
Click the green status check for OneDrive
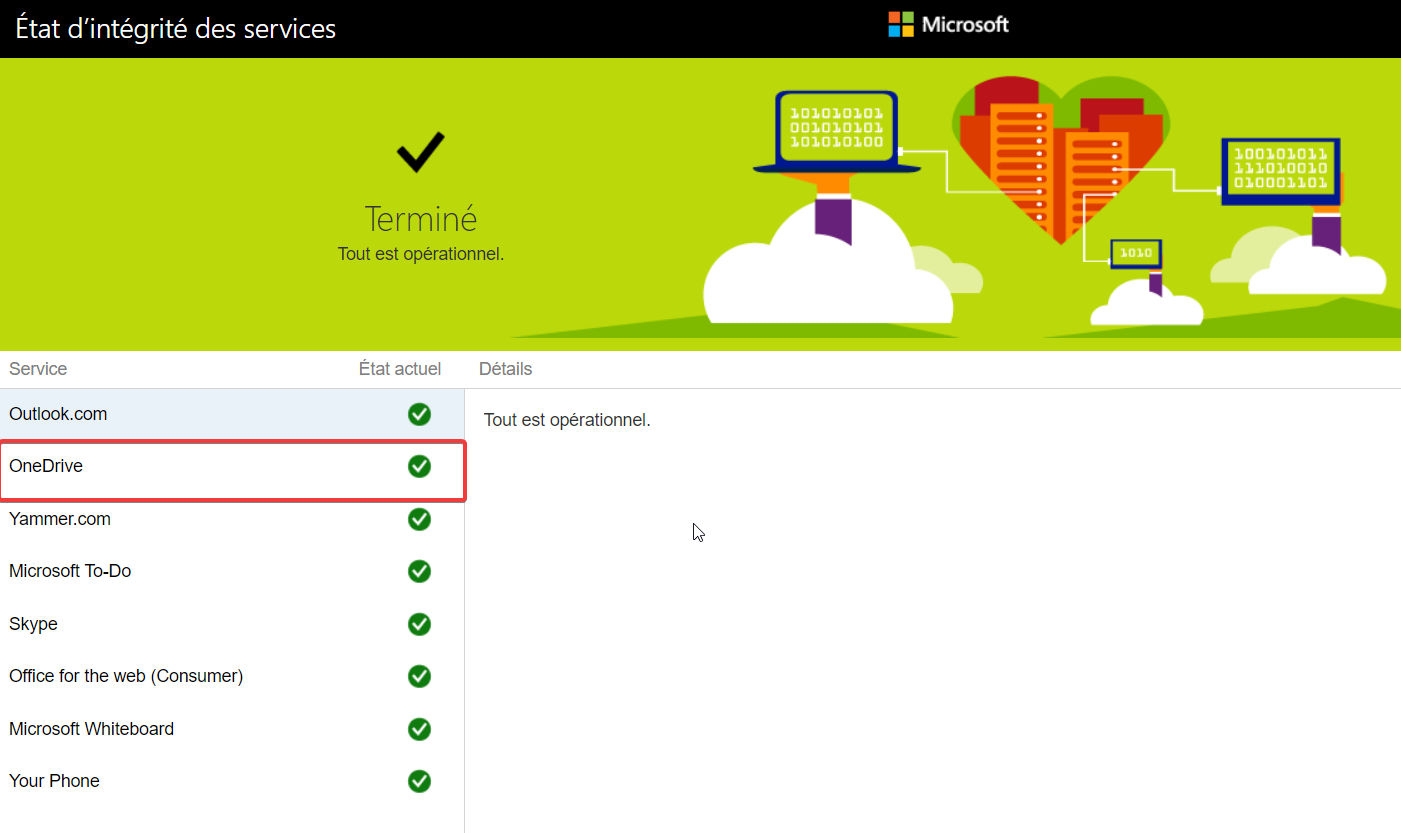420,466
